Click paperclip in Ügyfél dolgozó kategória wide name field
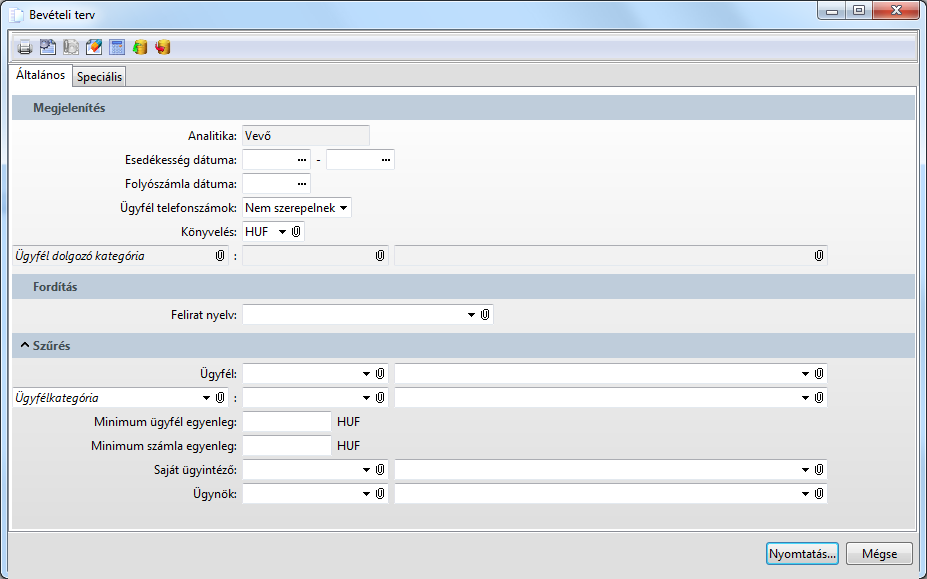The width and height of the screenshot is (927, 579). point(819,255)
